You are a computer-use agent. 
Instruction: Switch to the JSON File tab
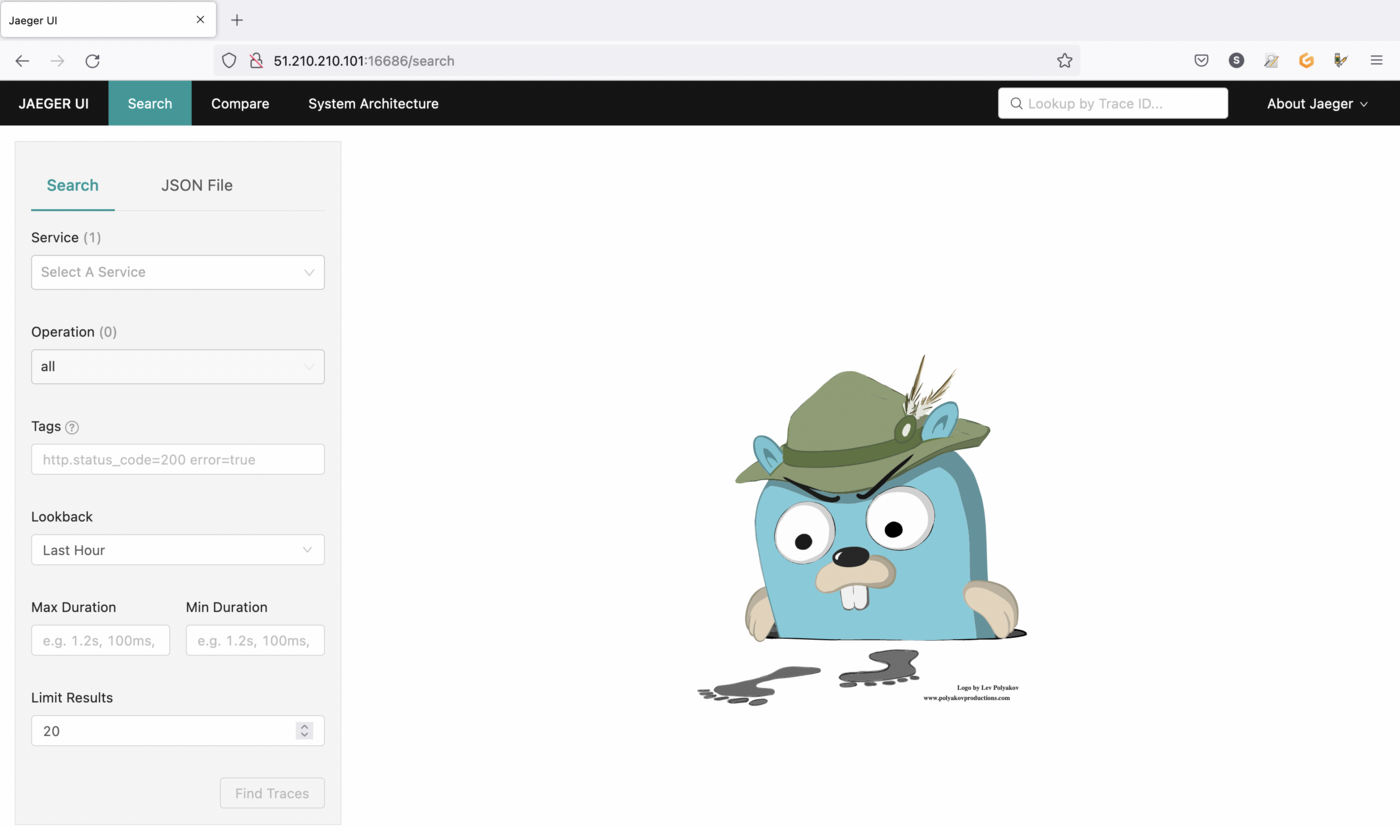[197, 185]
